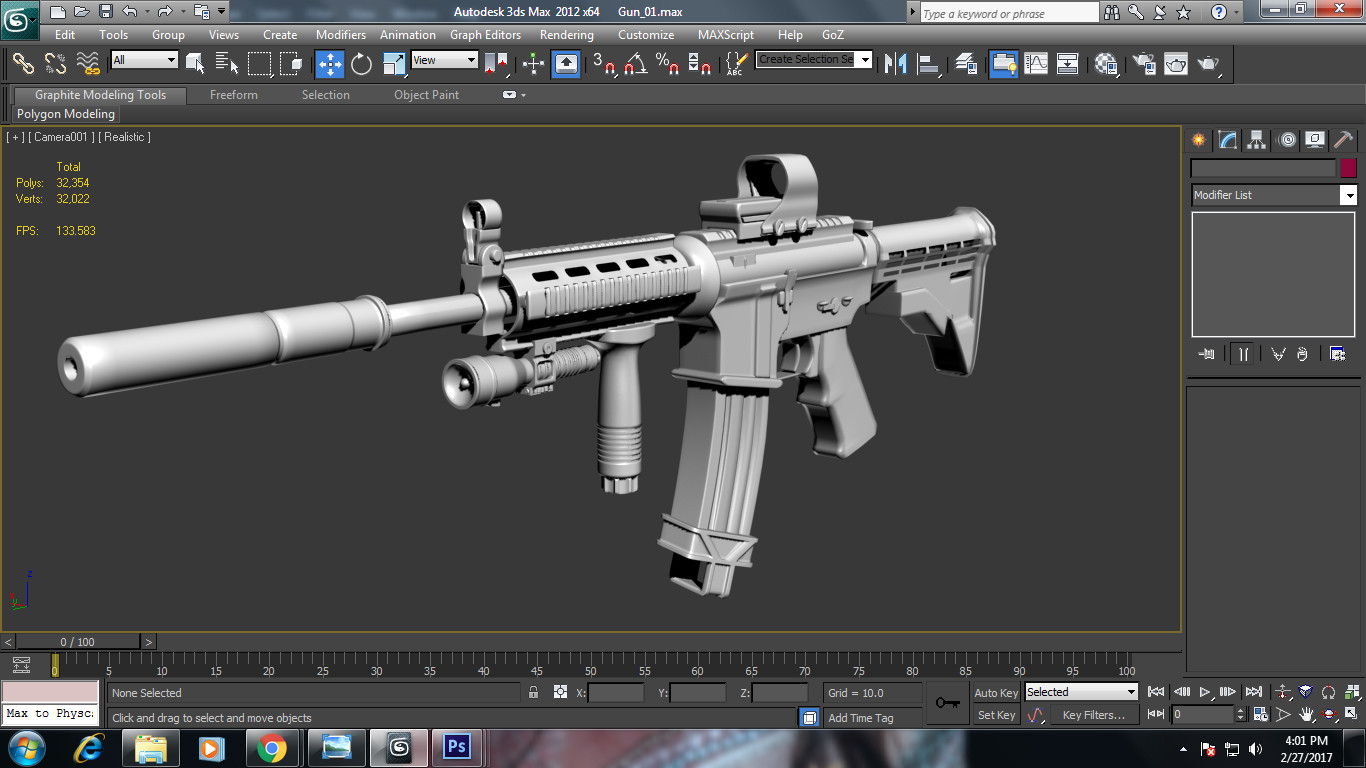Toggle Angle Snap on
Screen dimensions: 1366x768
(x=633, y=64)
